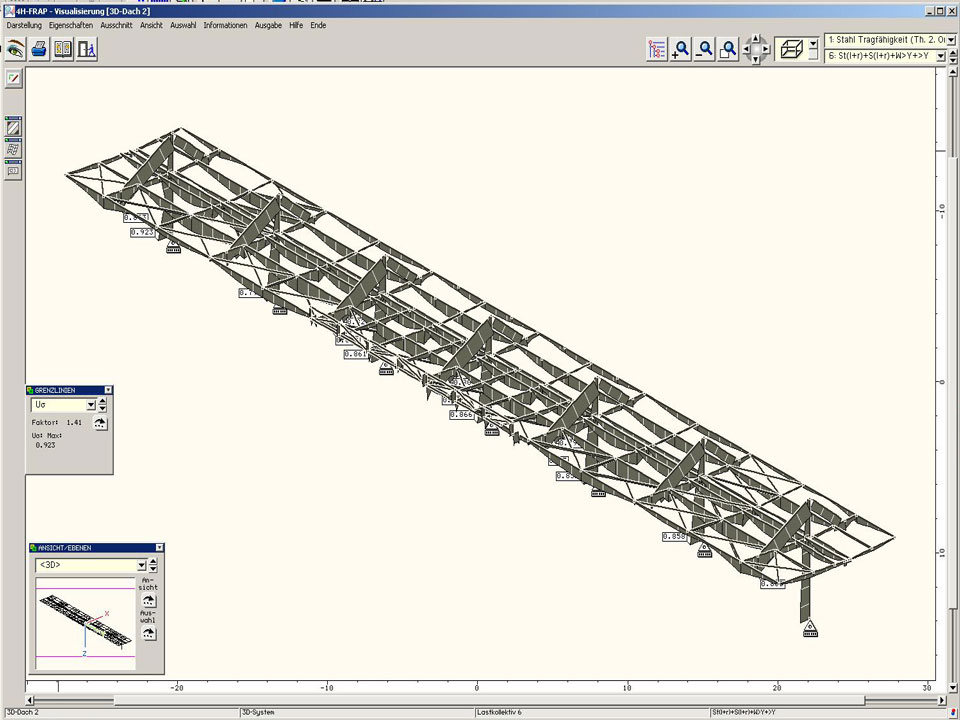Toggle the label display button in left sidebar
The width and height of the screenshot is (960, 720).
tap(13, 171)
